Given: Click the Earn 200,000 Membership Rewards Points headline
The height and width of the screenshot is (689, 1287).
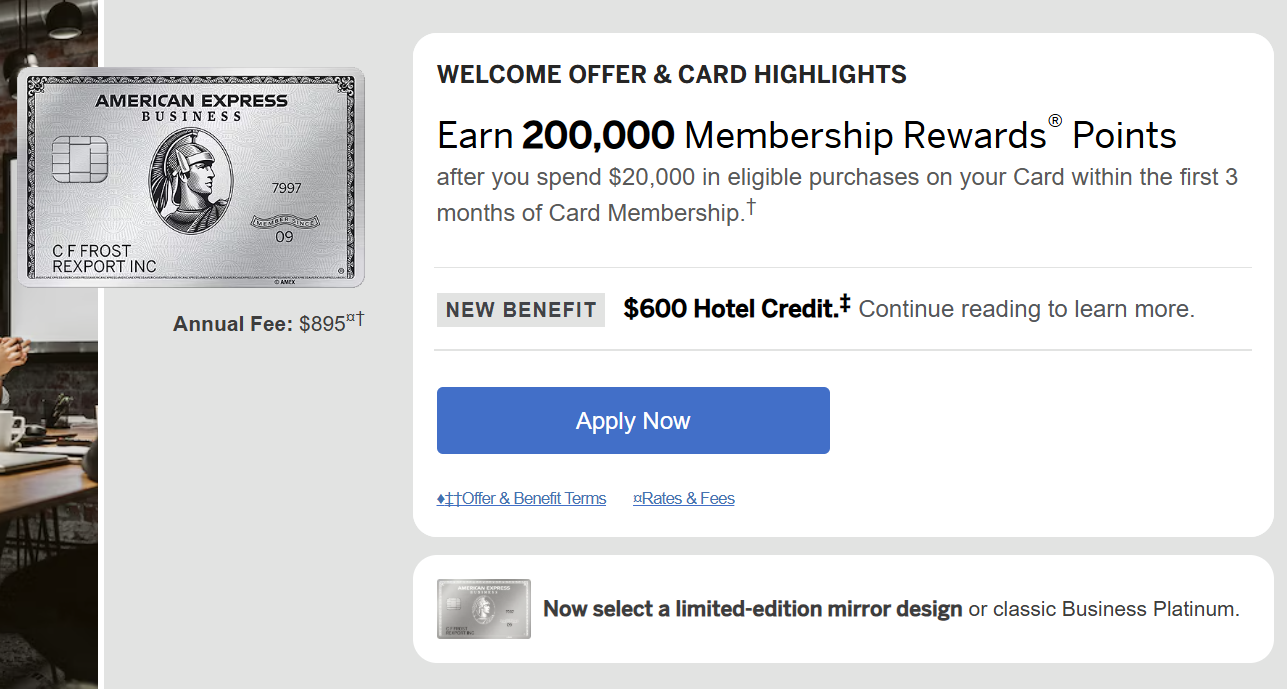Looking at the screenshot, I should [x=807, y=135].
